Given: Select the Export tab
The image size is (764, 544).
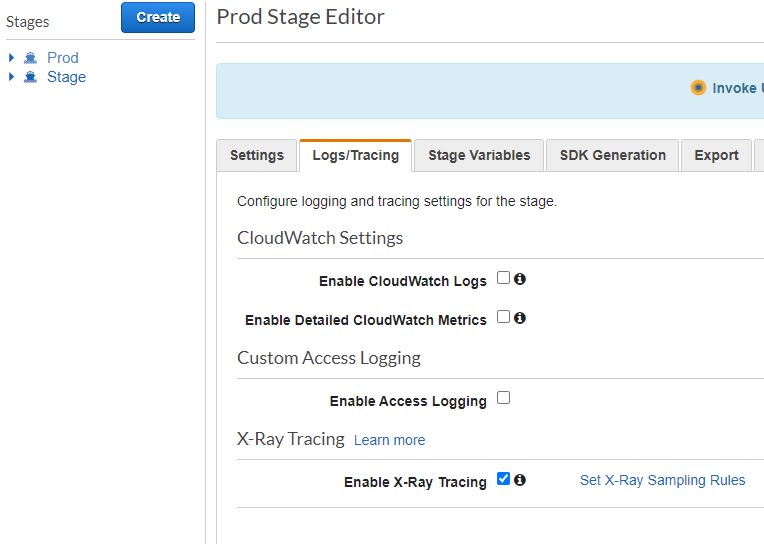Looking at the screenshot, I should click(x=716, y=155).
